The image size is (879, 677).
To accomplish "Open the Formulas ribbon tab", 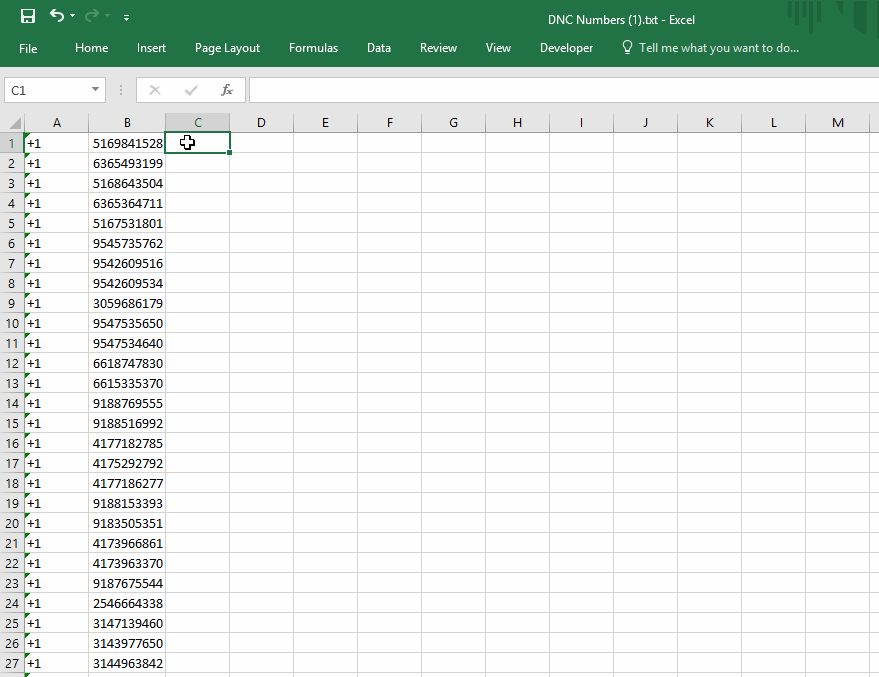I will coord(313,48).
